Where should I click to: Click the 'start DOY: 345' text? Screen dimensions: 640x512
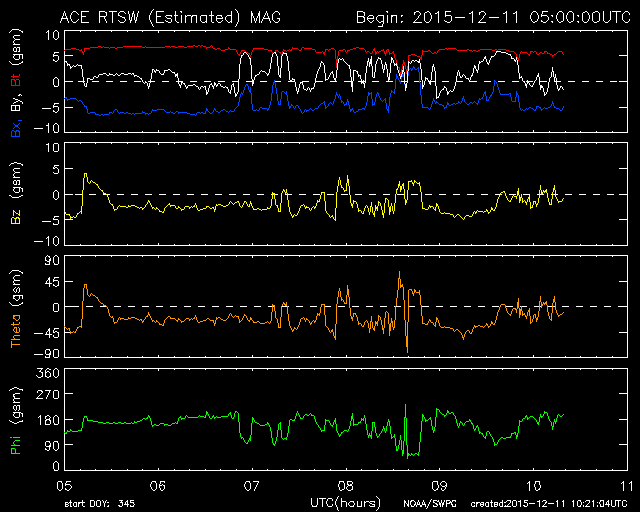(100, 504)
